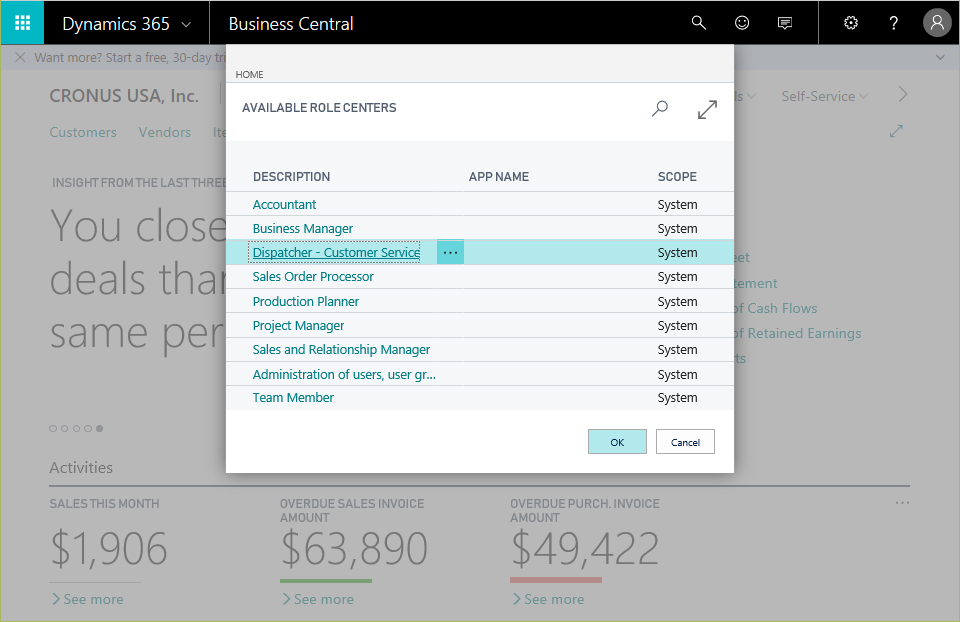
Task: Open the Home tab in dialog
Action: pos(249,75)
